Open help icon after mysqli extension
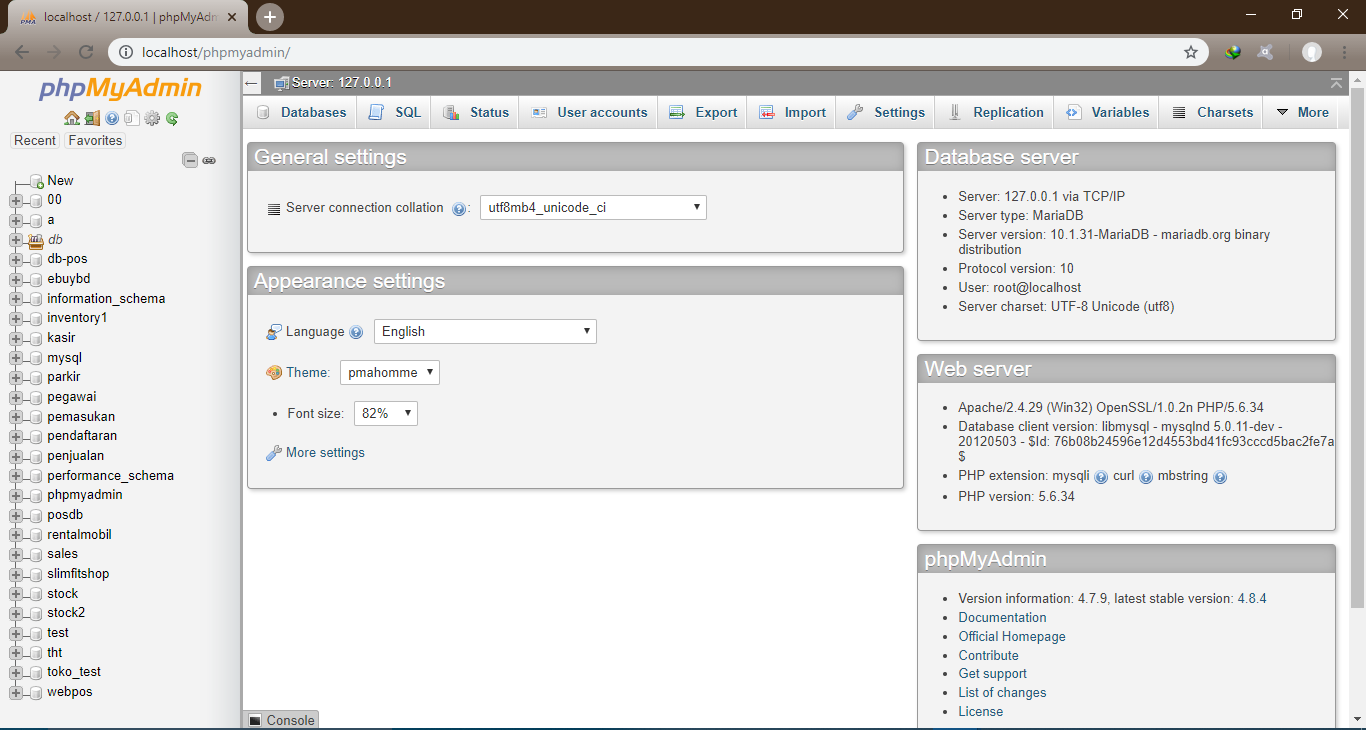This screenshot has width=1366, height=730. click(x=1101, y=477)
